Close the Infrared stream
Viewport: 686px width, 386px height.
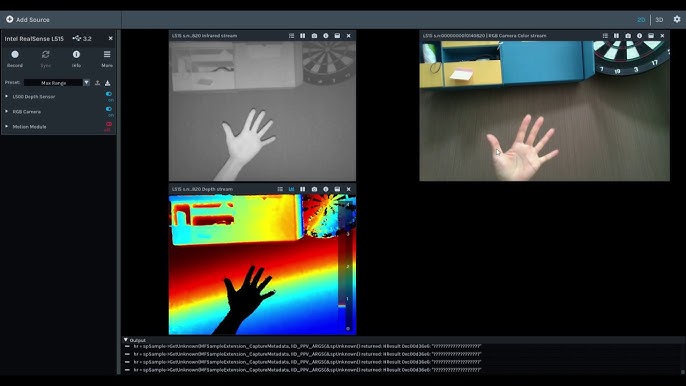(349, 36)
